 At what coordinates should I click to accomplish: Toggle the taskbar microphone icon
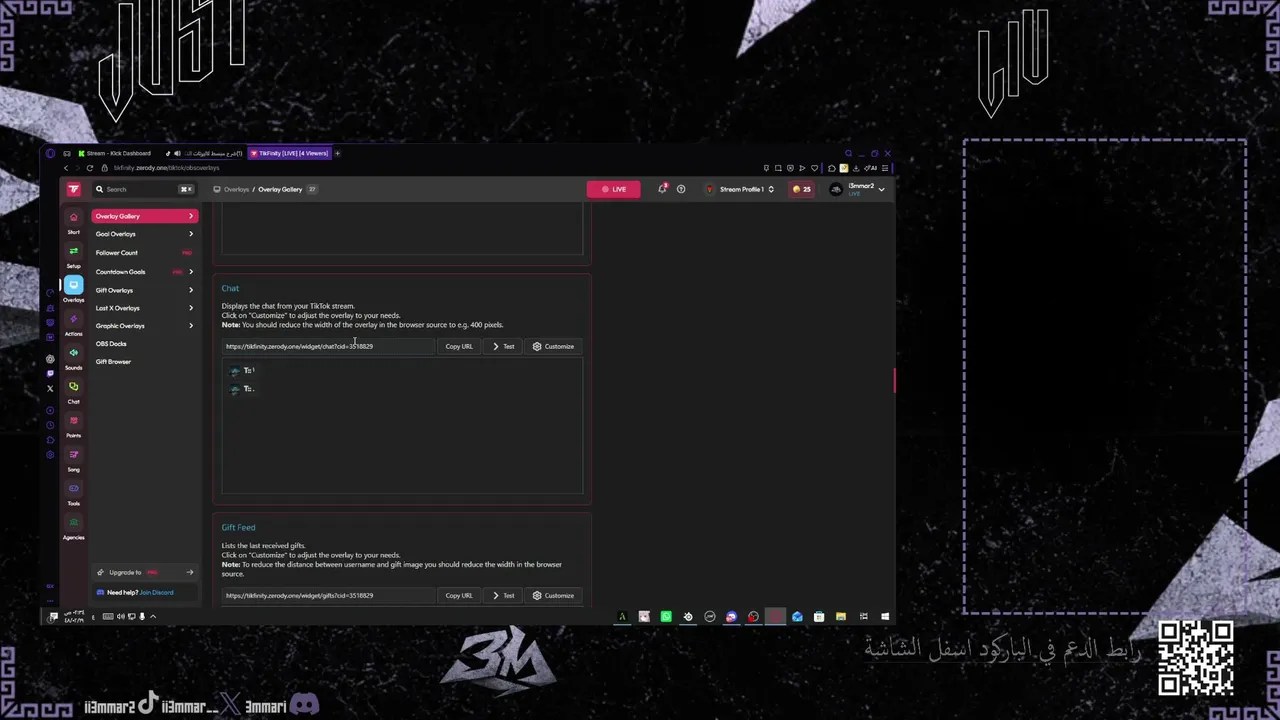[141, 616]
